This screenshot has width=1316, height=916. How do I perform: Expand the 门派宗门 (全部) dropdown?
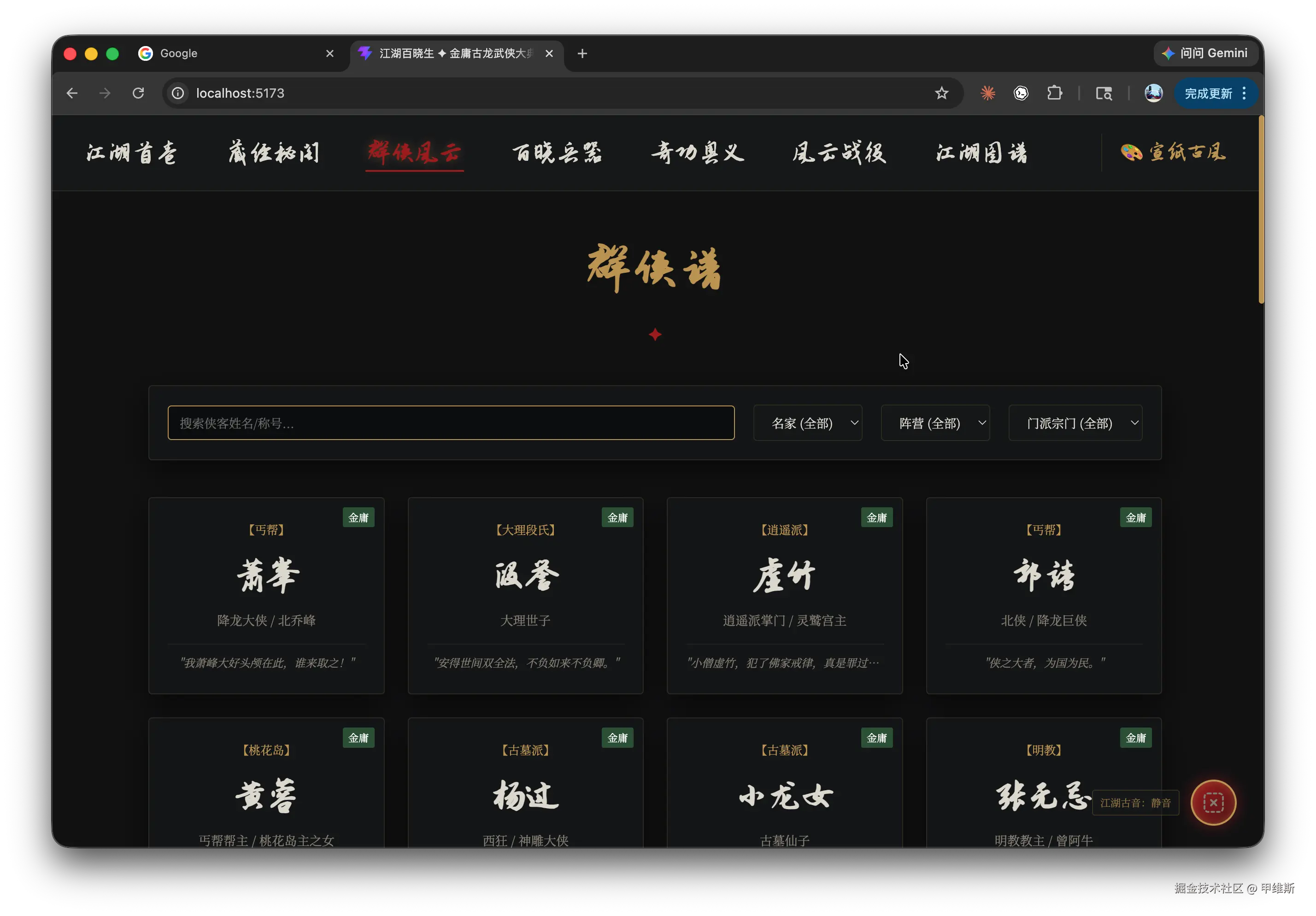coord(1075,423)
